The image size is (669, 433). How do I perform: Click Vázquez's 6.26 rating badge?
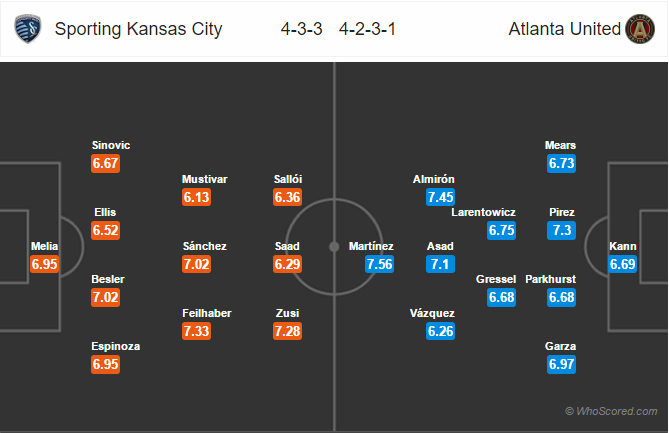(x=440, y=331)
